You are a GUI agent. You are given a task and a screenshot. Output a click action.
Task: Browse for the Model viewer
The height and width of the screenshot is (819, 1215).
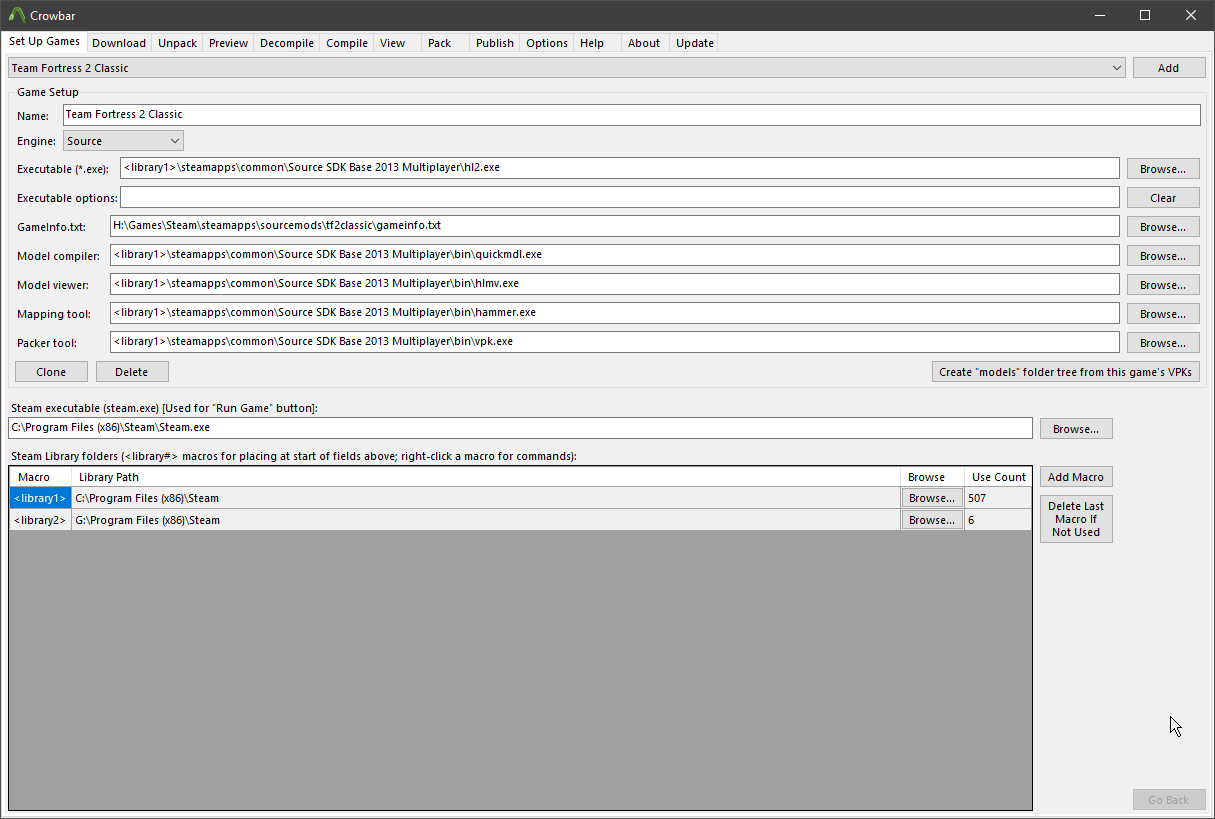pyautogui.click(x=1163, y=285)
